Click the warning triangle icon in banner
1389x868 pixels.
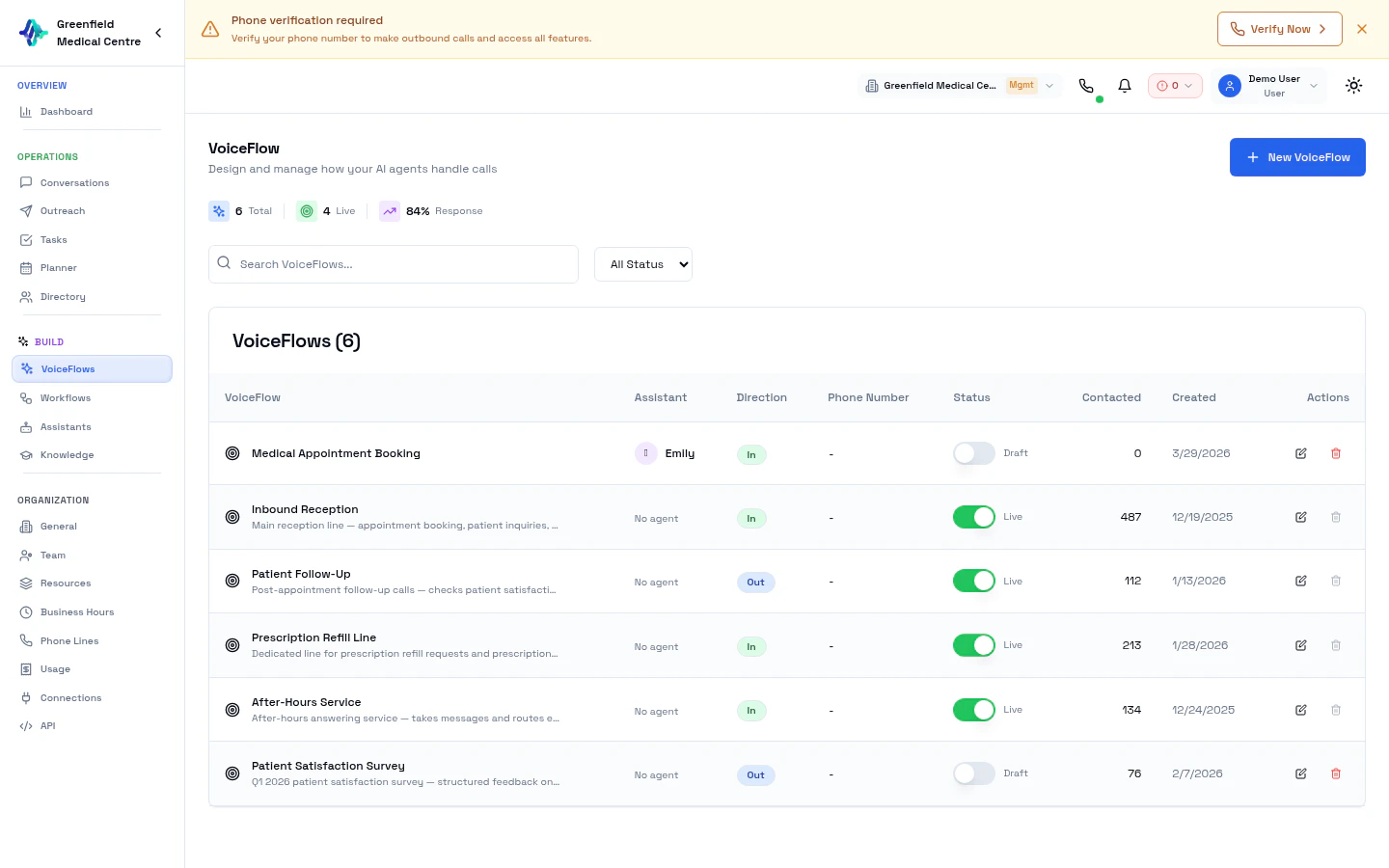coord(210,30)
